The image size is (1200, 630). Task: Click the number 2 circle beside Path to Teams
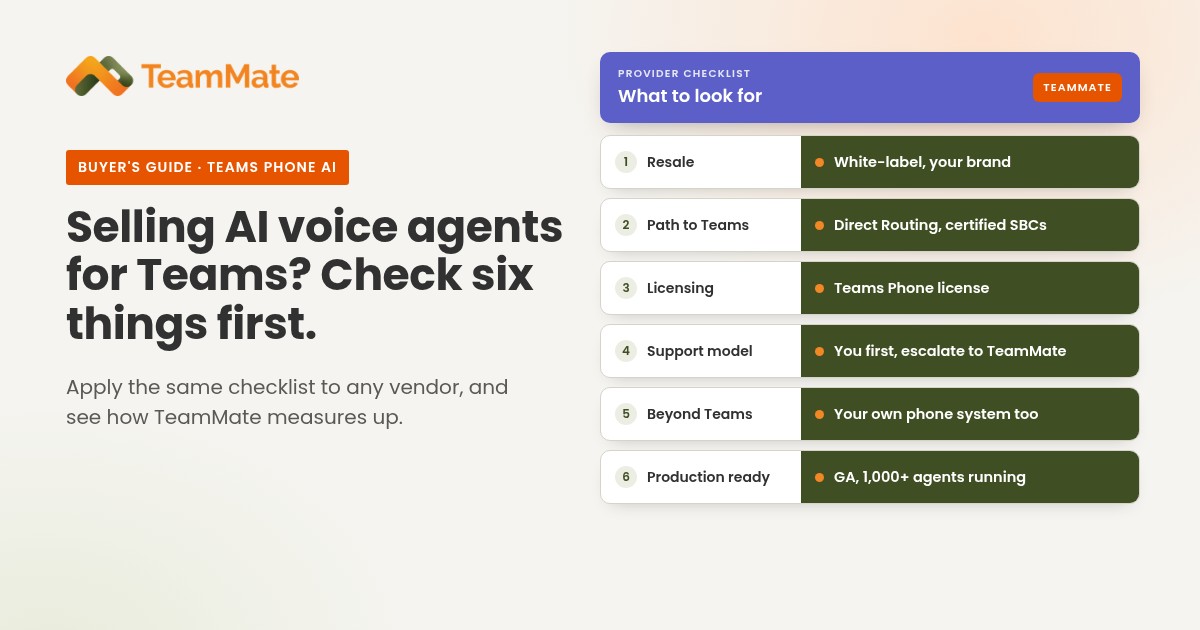click(626, 225)
